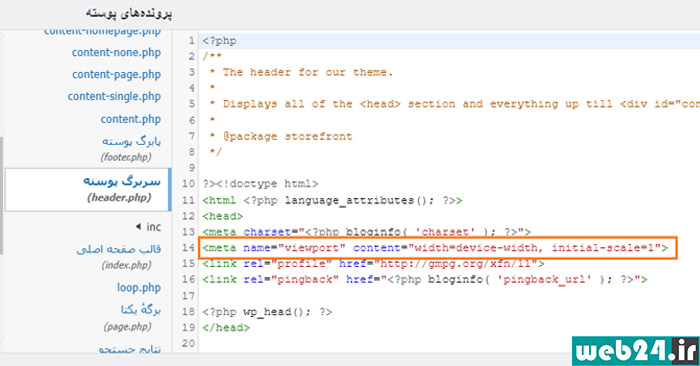This screenshot has width=700, height=366.
Task: Click the opening <head> tag line
Action: tap(222, 216)
